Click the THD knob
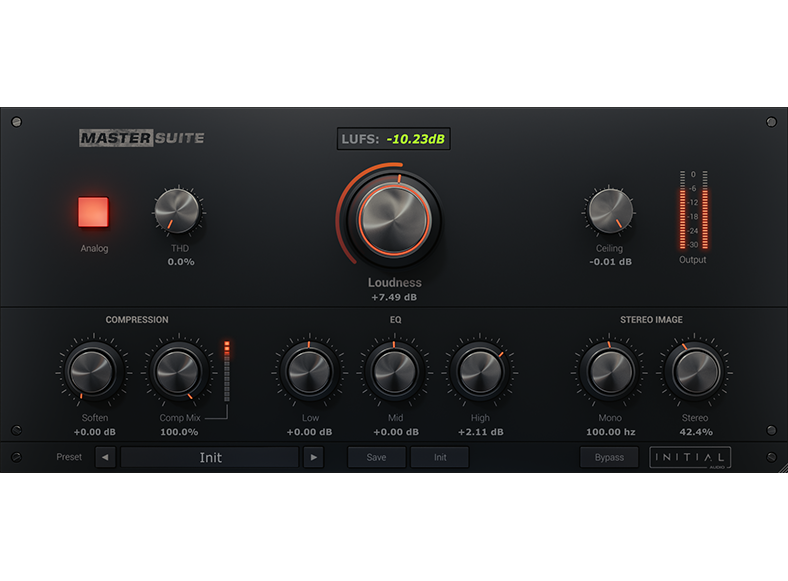Viewport: 788px width, 581px height. pos(177,211)
